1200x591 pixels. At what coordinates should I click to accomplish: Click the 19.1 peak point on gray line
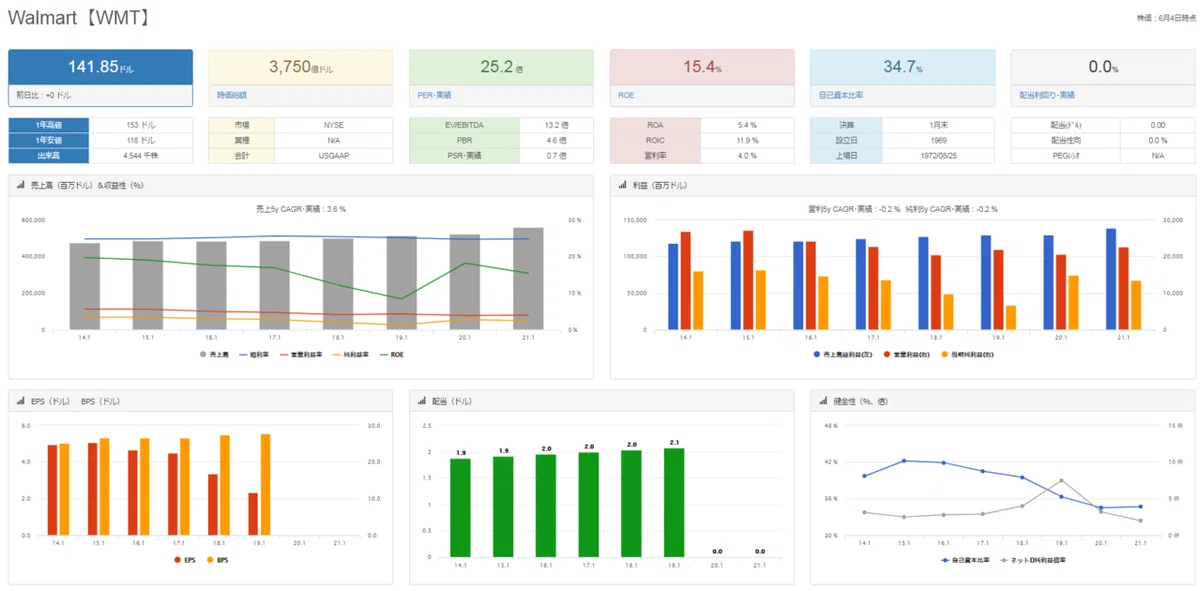click(x=1061, y=481)
